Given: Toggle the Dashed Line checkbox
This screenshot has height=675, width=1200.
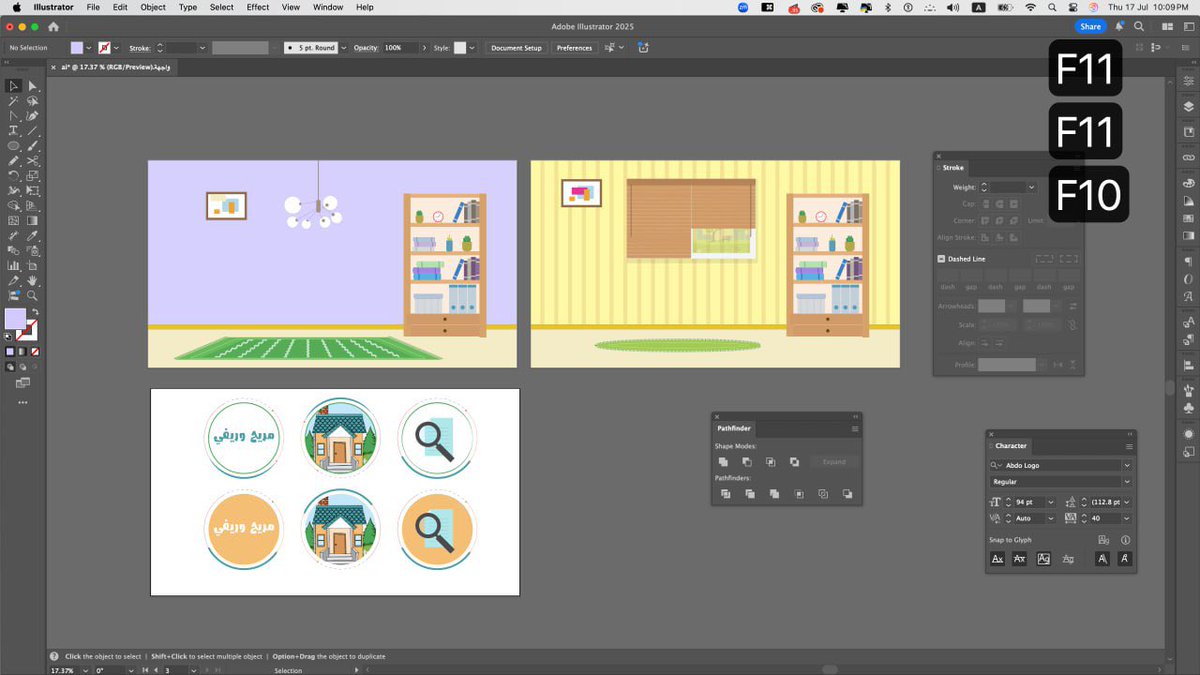Looking at the screenshot, I should pyautogui.click(x=941, y=259).
